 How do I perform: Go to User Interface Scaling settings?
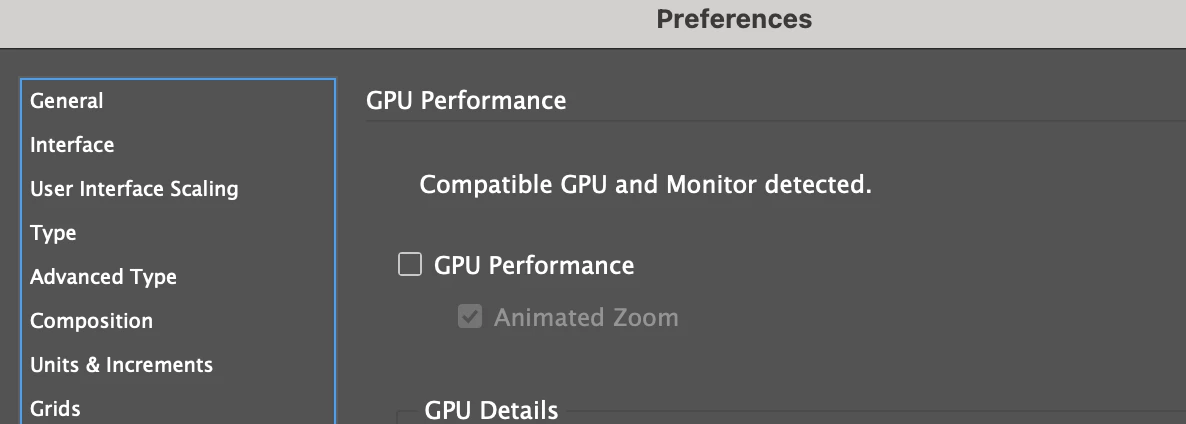click(x=134, y=189)
